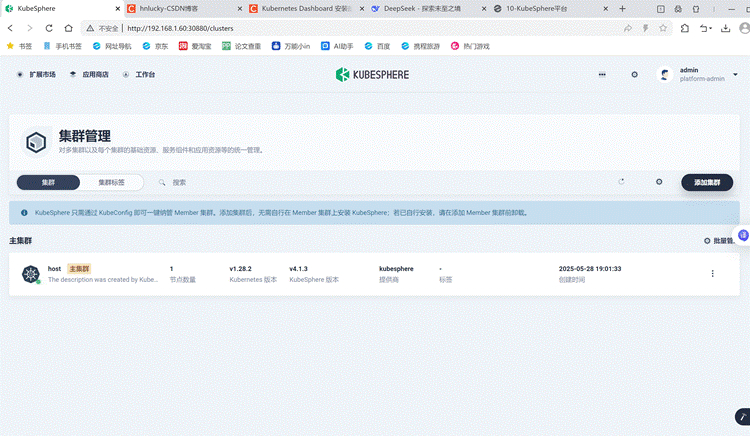The image size is (750, 436).
Task: Open the 百度 bookmark
Action: pyautogui.click(x=377, y=46)
